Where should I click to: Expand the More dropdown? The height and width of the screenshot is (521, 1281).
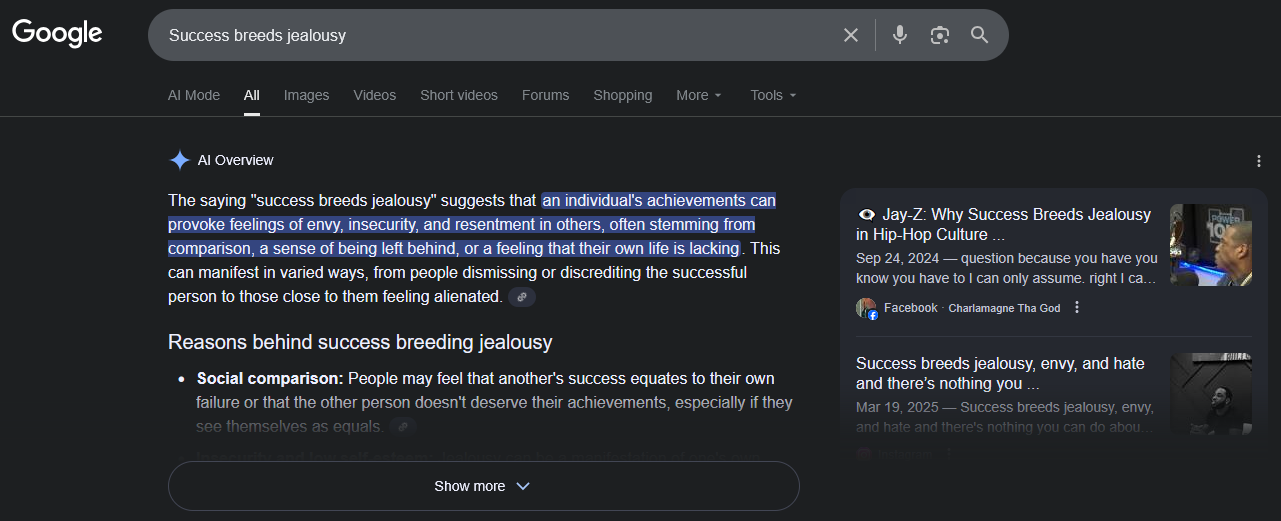(x=699, y=95)
